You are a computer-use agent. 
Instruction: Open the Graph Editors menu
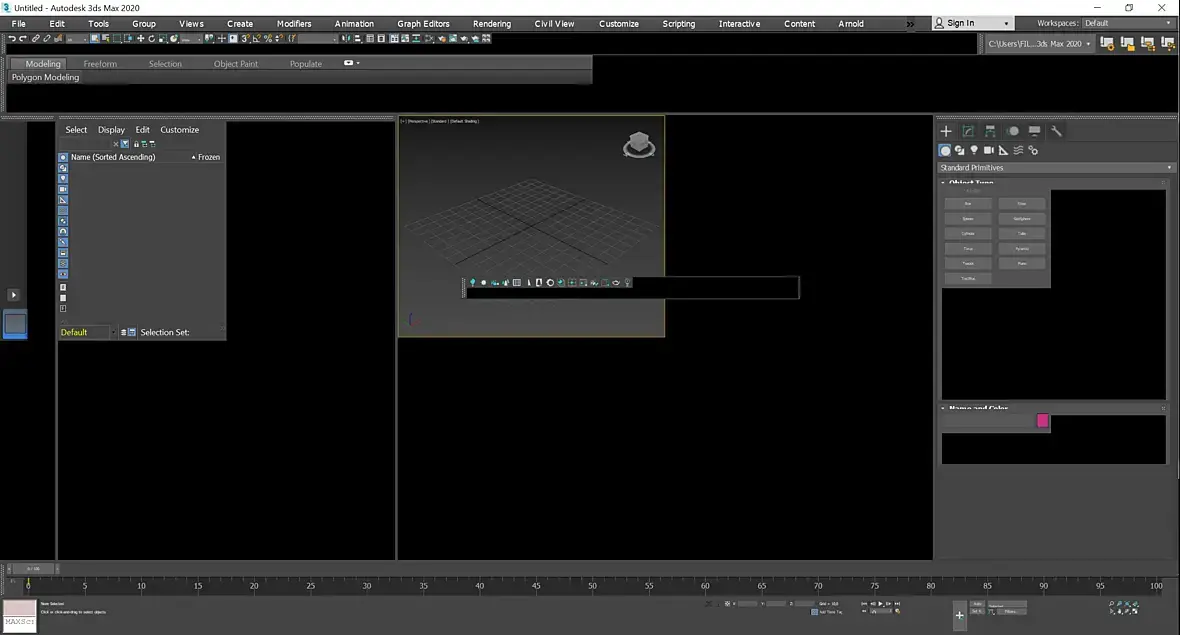tap(424, 24)
